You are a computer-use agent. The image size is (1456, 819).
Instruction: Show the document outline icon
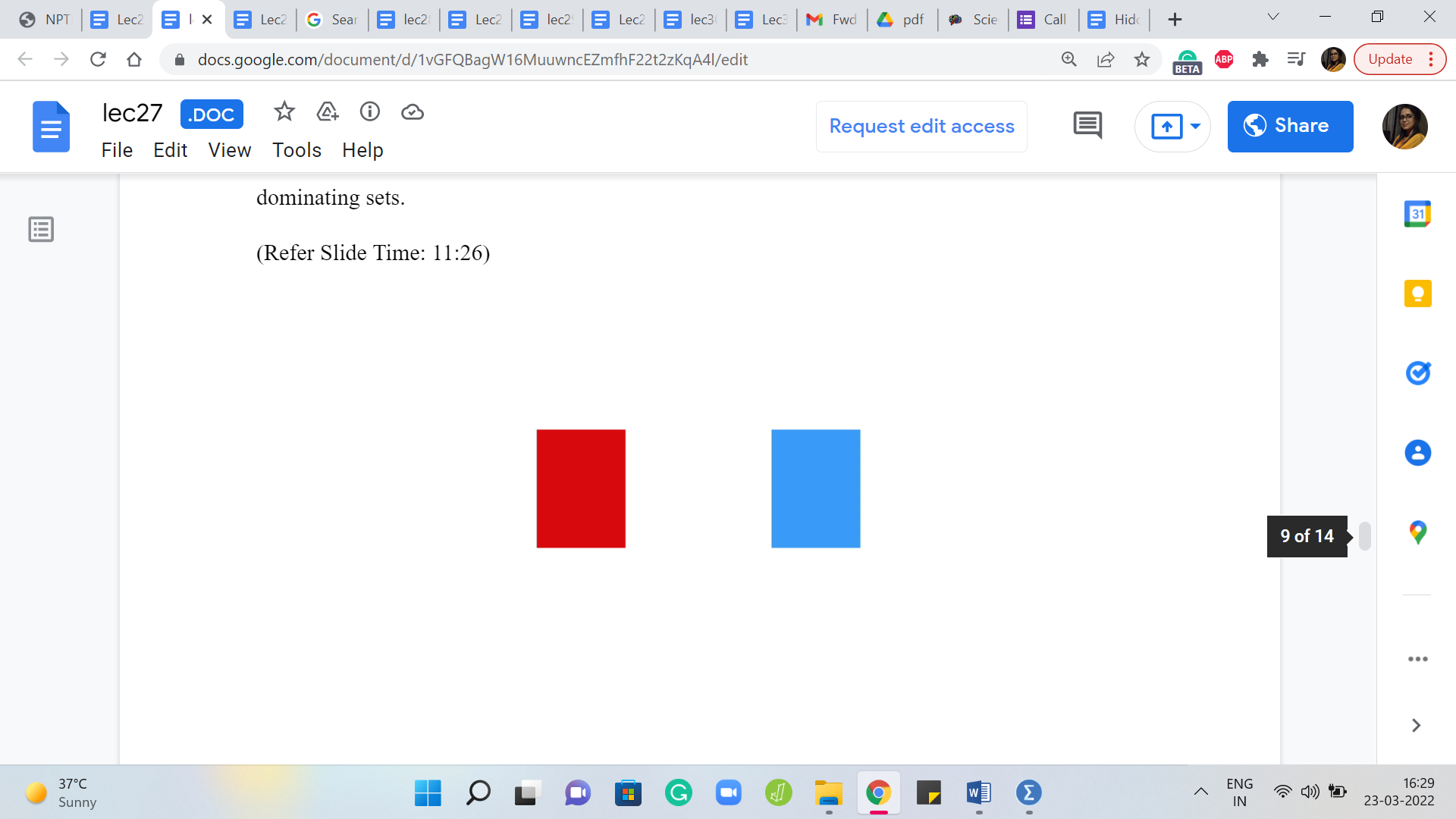coord(41,229)
